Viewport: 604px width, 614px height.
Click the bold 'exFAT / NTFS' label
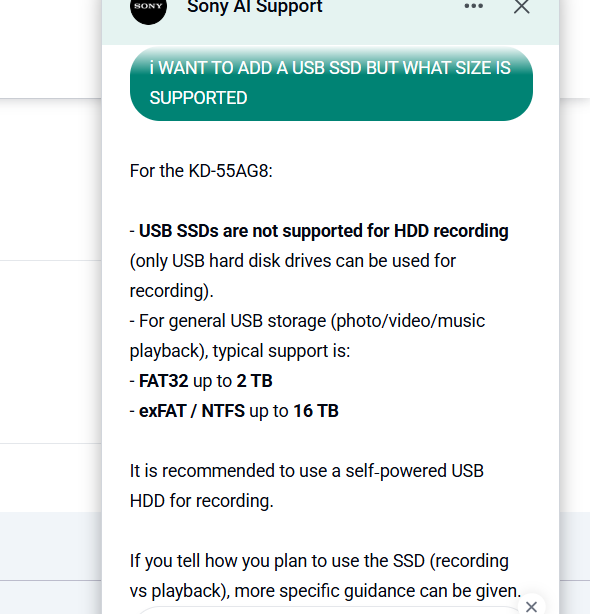[192, 411]
